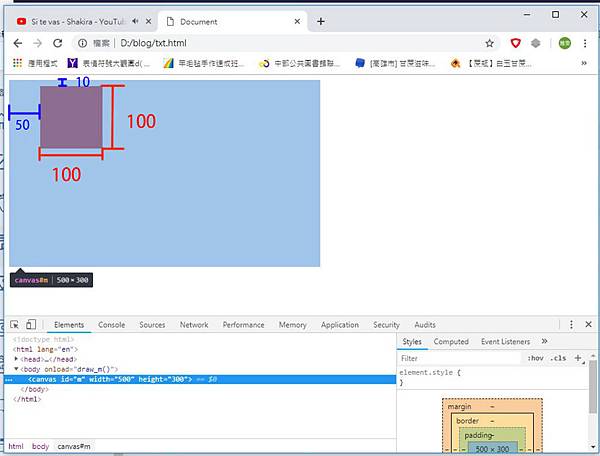
Task: Click the styles pane vertical scrollbar
Action: 593,386
